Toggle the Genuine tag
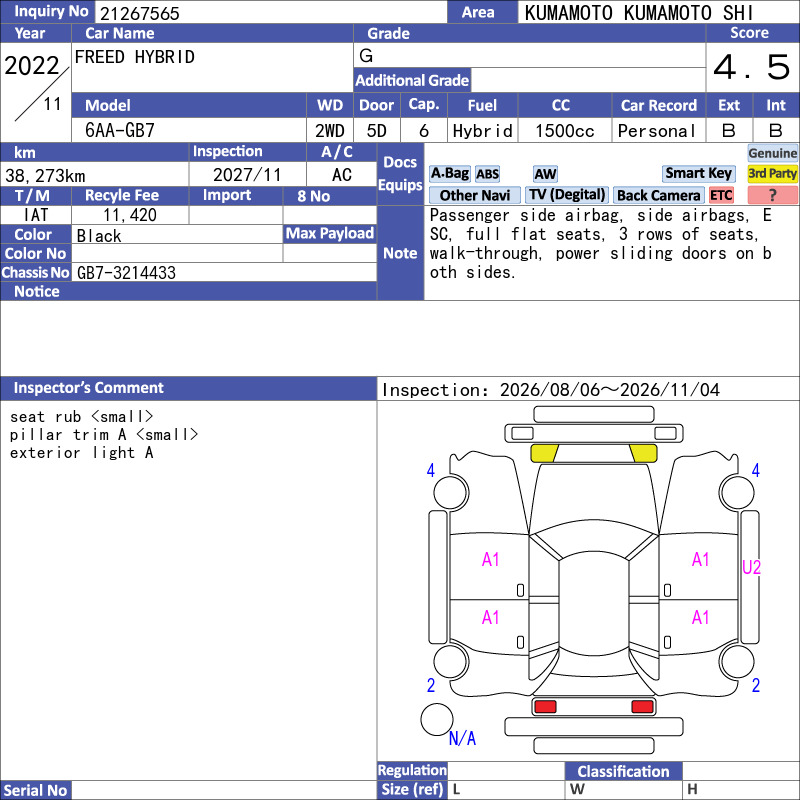This screenshot has height=800, width=800. click(772, 153)
